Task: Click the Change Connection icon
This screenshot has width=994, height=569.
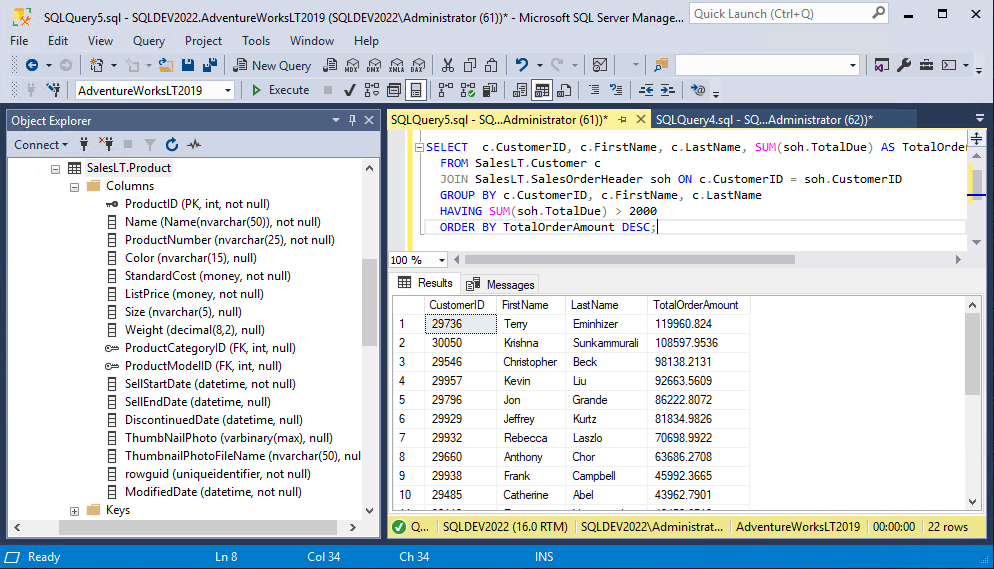Action: click(54, 91)
